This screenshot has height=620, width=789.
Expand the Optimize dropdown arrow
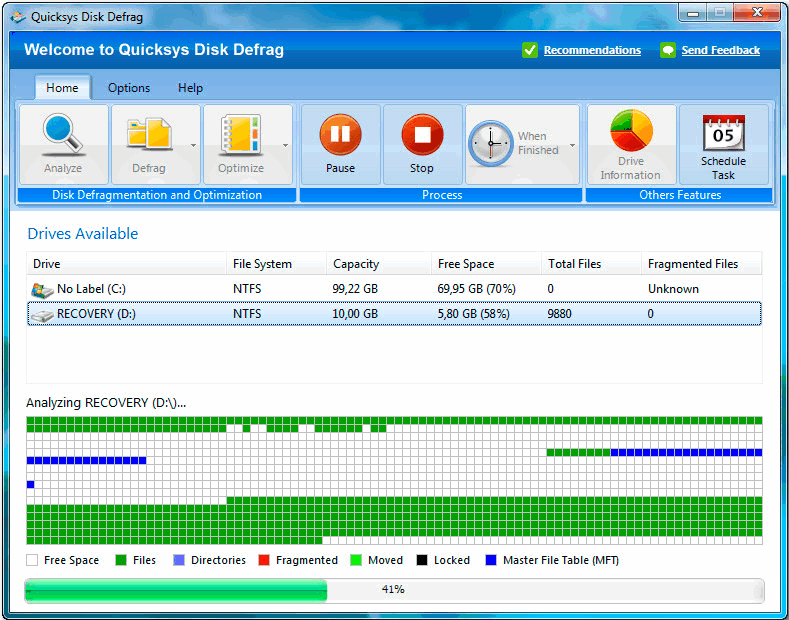click(285, 145)
